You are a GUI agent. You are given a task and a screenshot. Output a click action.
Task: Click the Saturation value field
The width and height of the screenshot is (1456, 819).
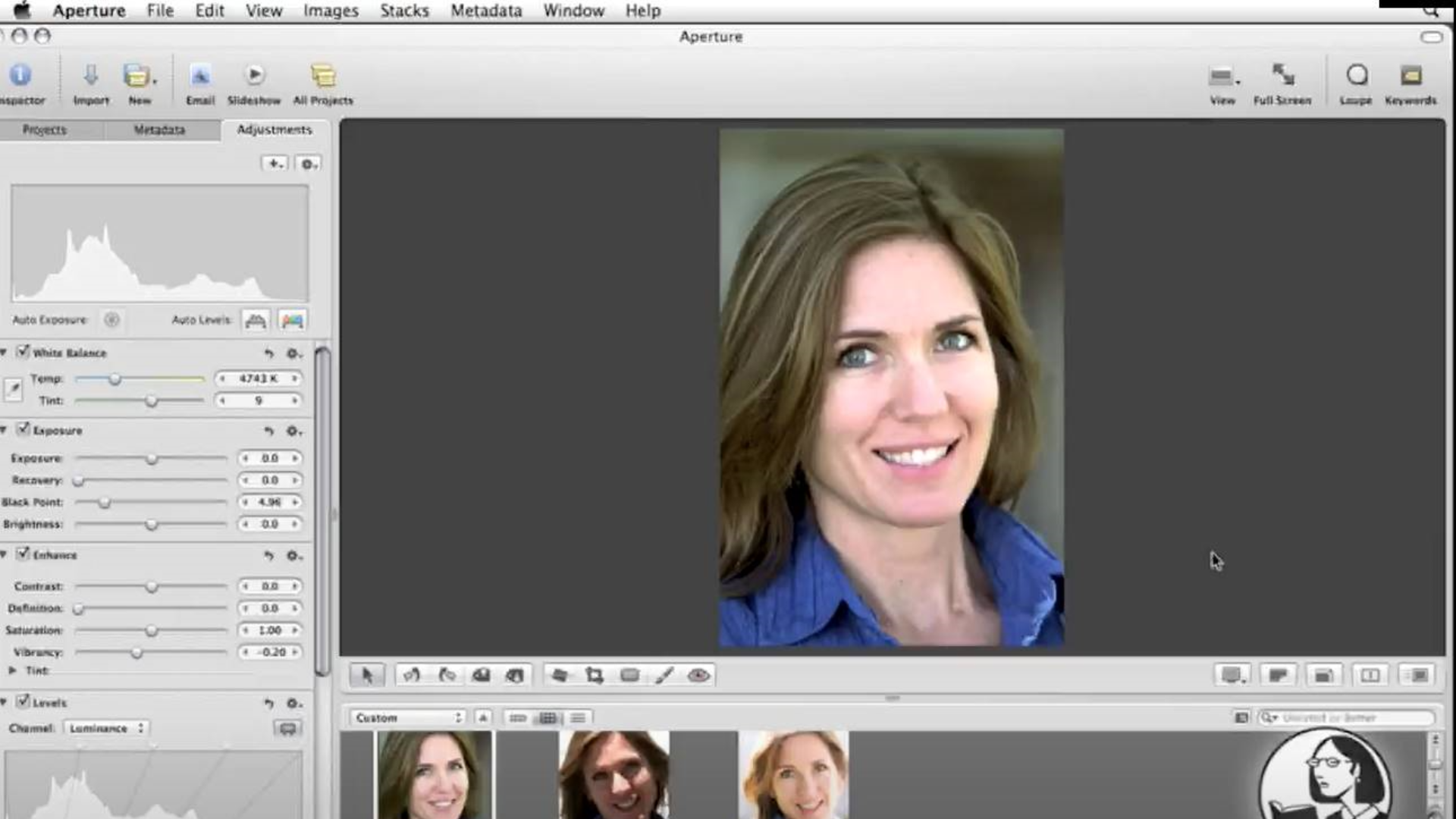[270, 630]
